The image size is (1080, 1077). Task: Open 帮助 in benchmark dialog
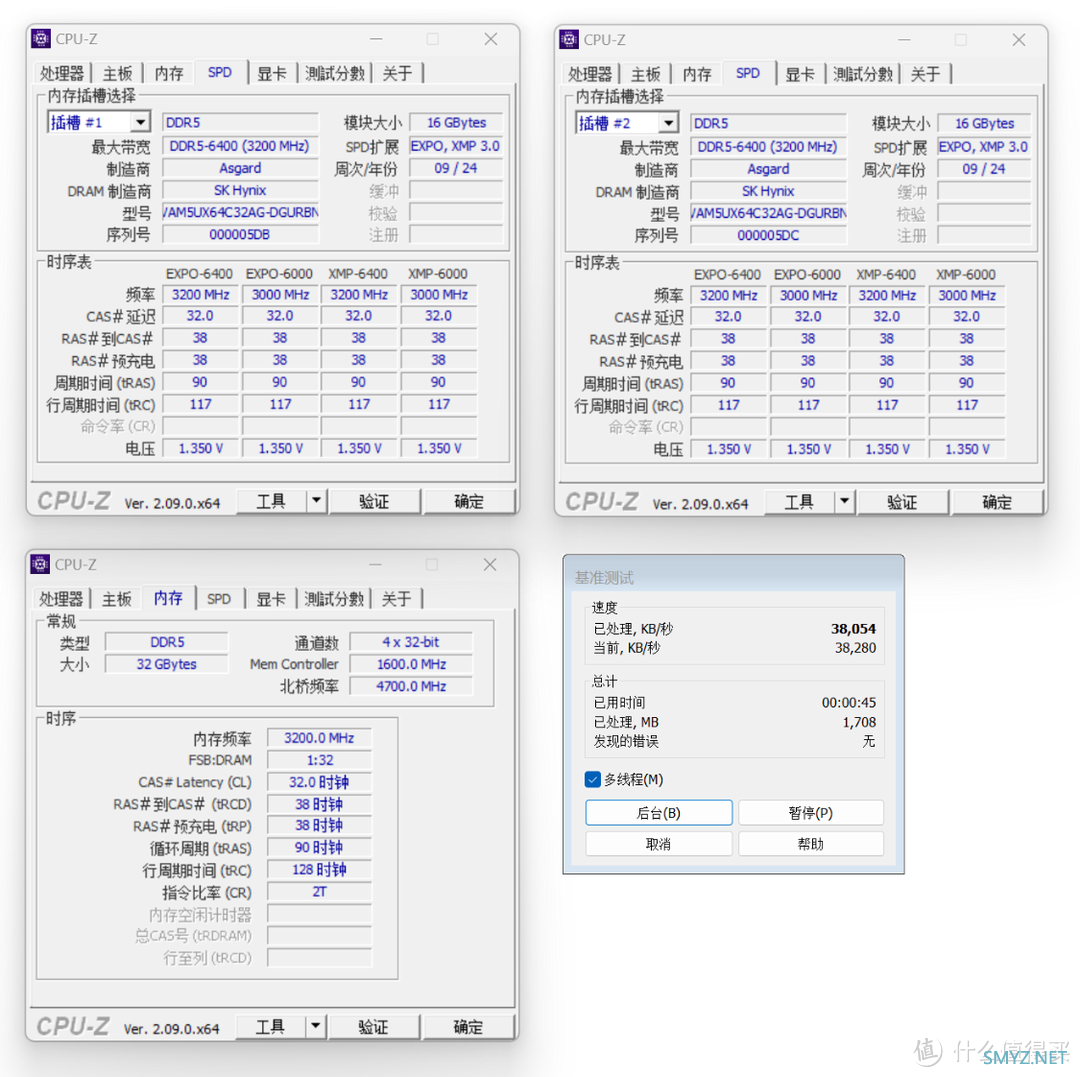pos(811,844)
